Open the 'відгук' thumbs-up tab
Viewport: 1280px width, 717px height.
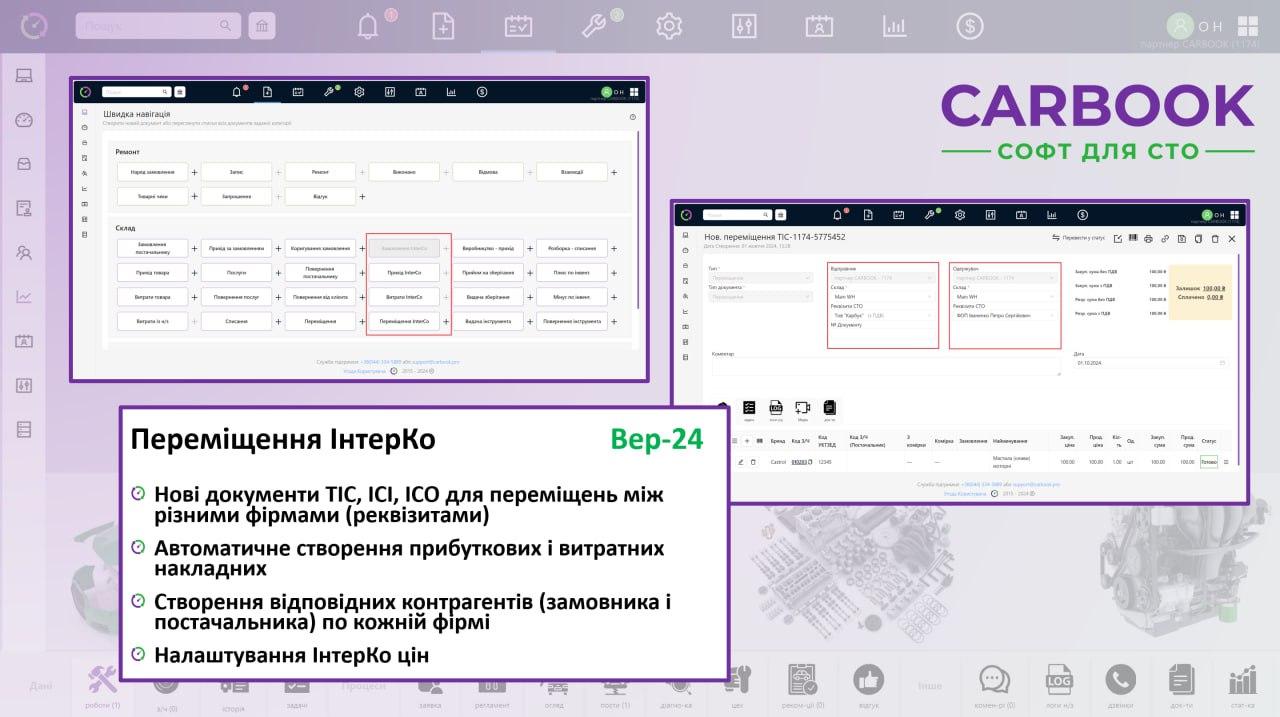[x=868, y=685]
